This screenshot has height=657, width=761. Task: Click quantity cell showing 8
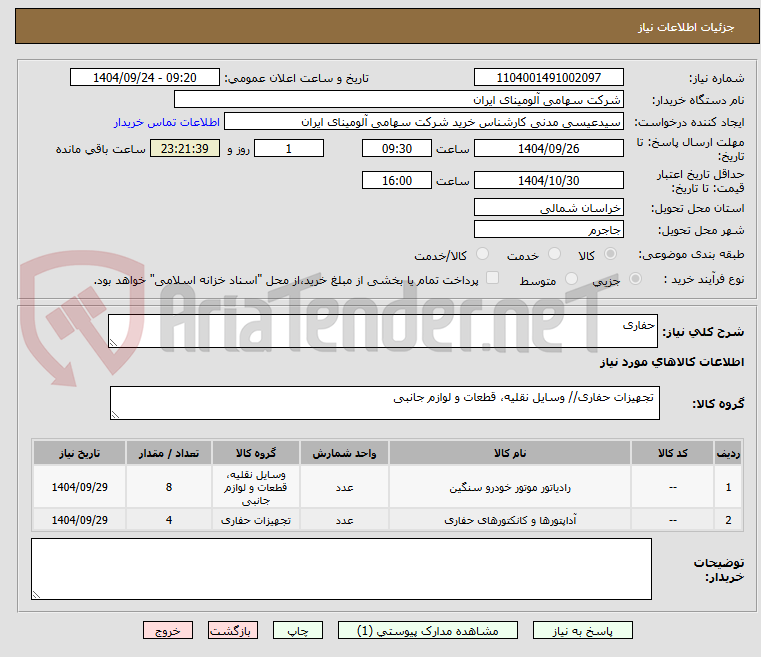click(168, 487)
